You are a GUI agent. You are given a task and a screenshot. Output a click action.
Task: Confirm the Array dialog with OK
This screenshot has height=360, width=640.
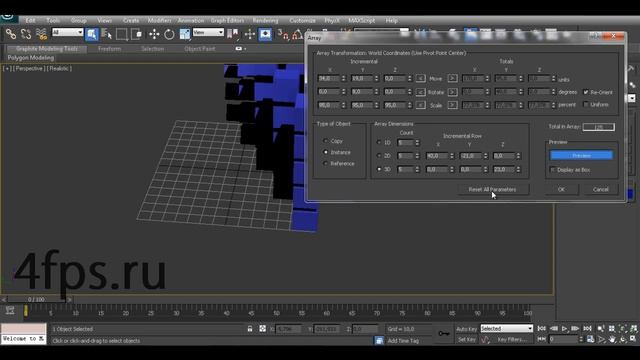click(561, 189)
